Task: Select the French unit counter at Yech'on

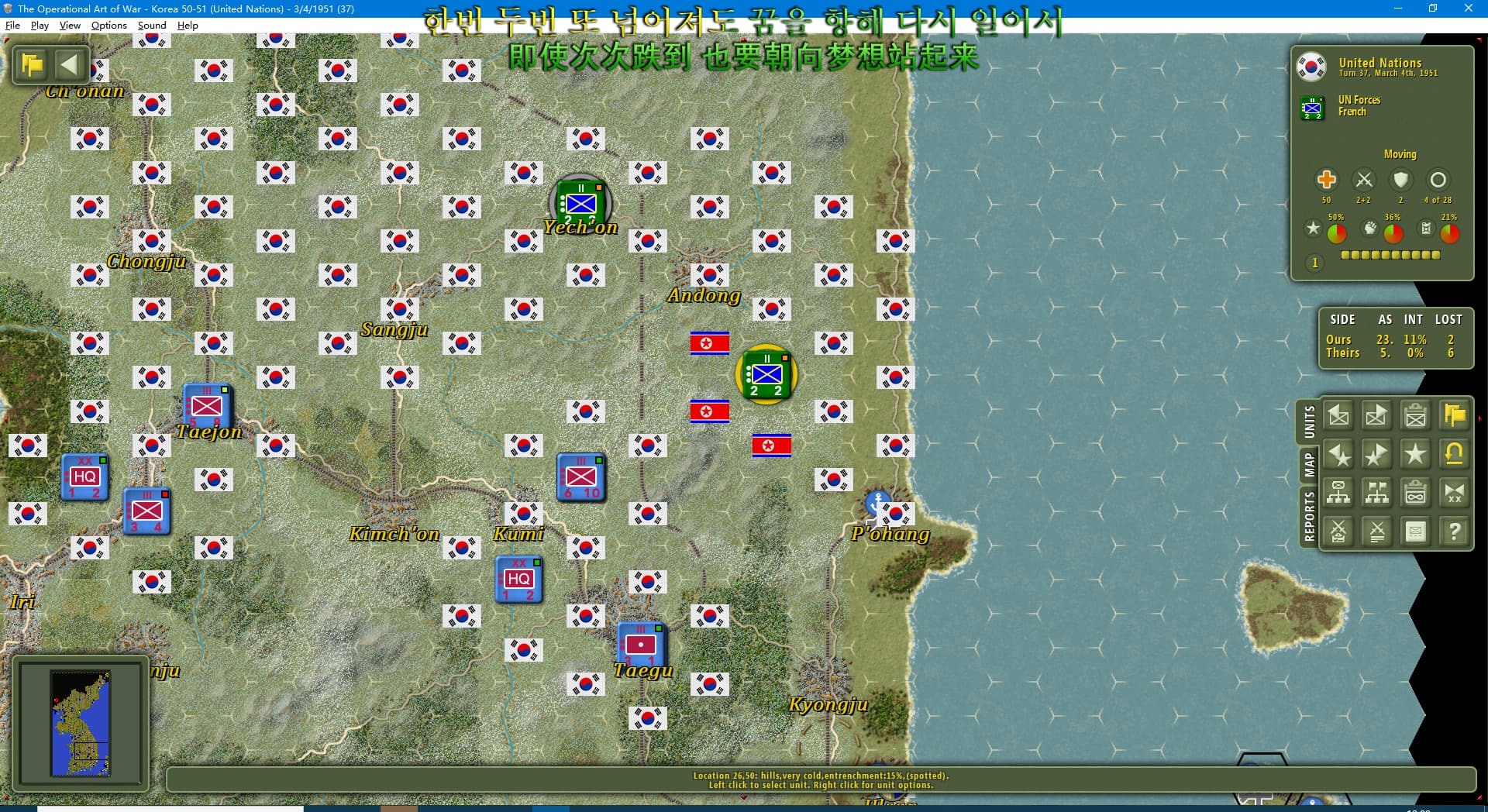Action: [581, 204]
